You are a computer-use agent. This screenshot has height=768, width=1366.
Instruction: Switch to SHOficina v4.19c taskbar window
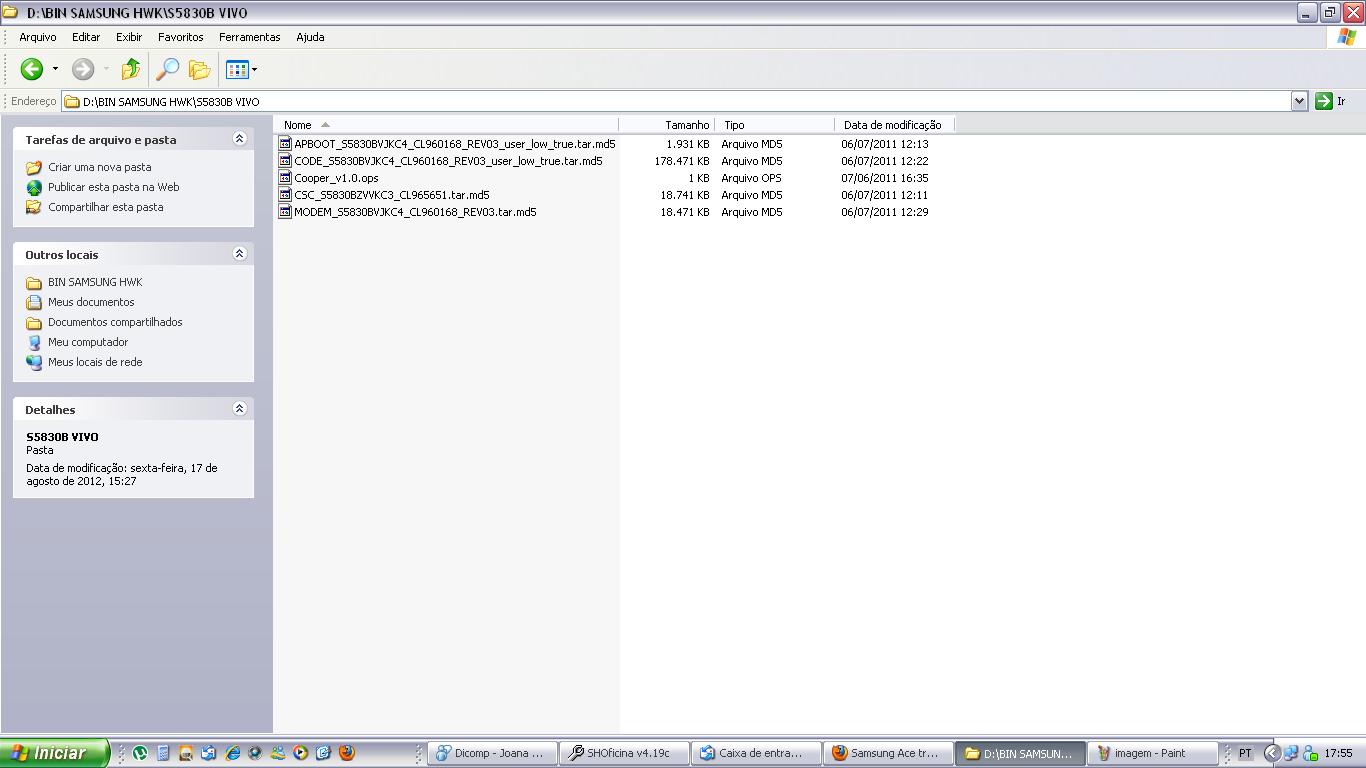tap(624, 753)
